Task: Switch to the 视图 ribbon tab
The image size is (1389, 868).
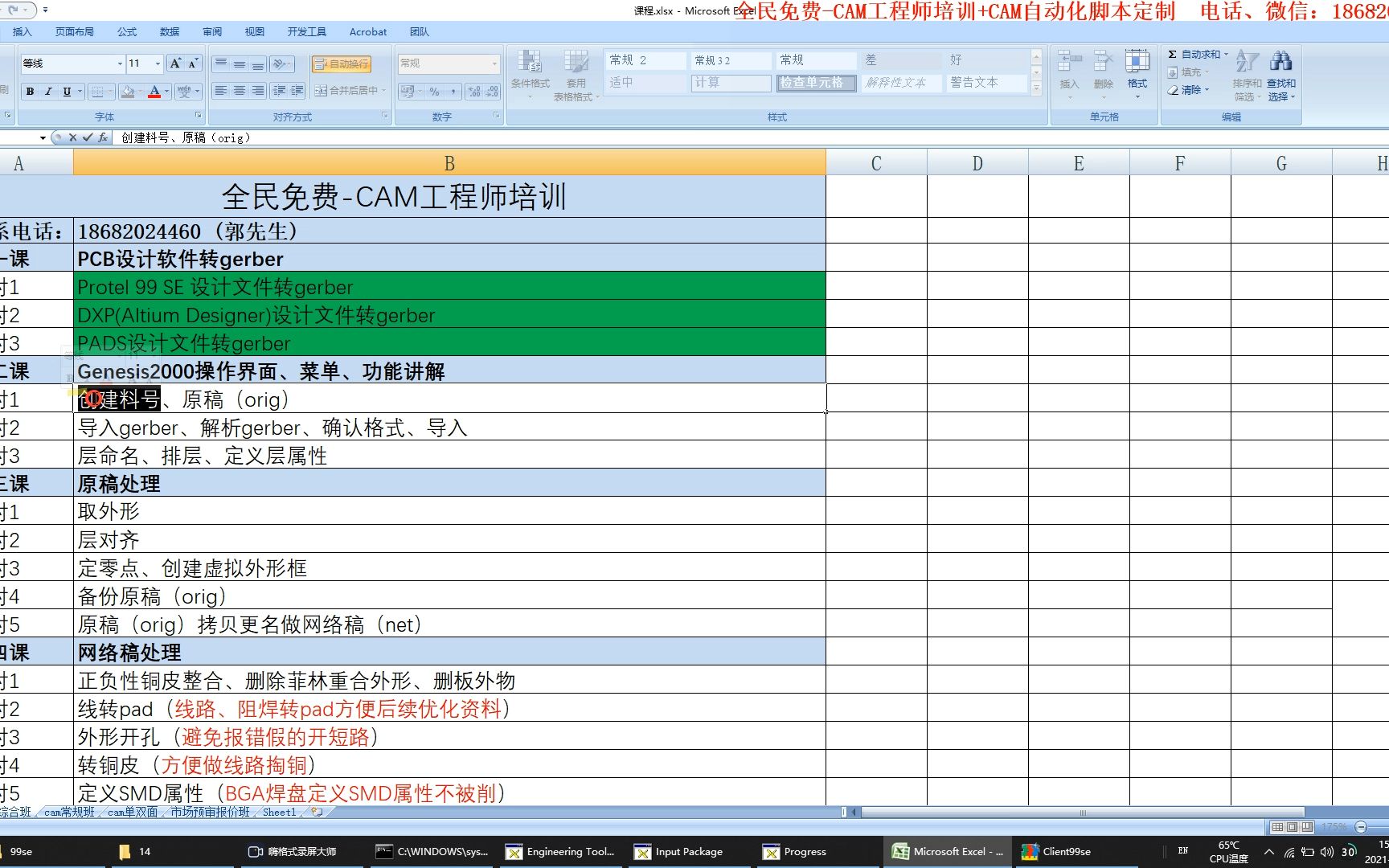Action: [x=253, y=31]
